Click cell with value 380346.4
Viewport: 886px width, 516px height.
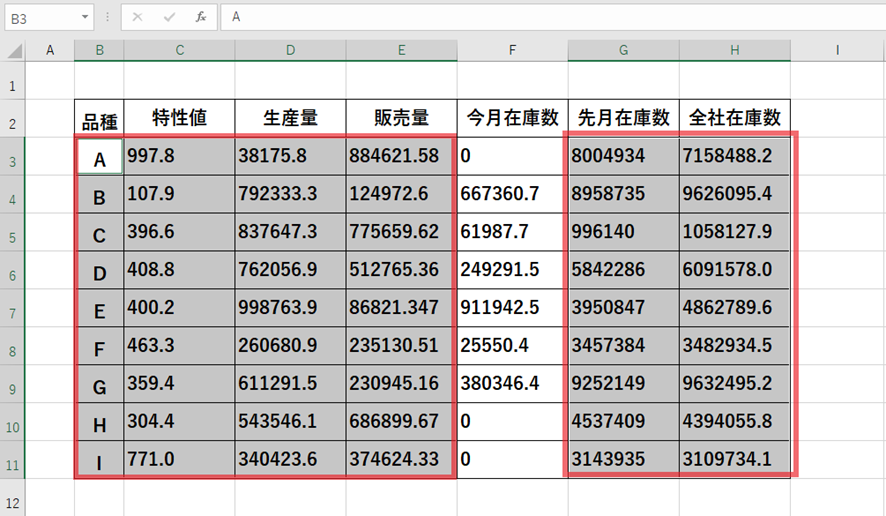tap(513, 384)
